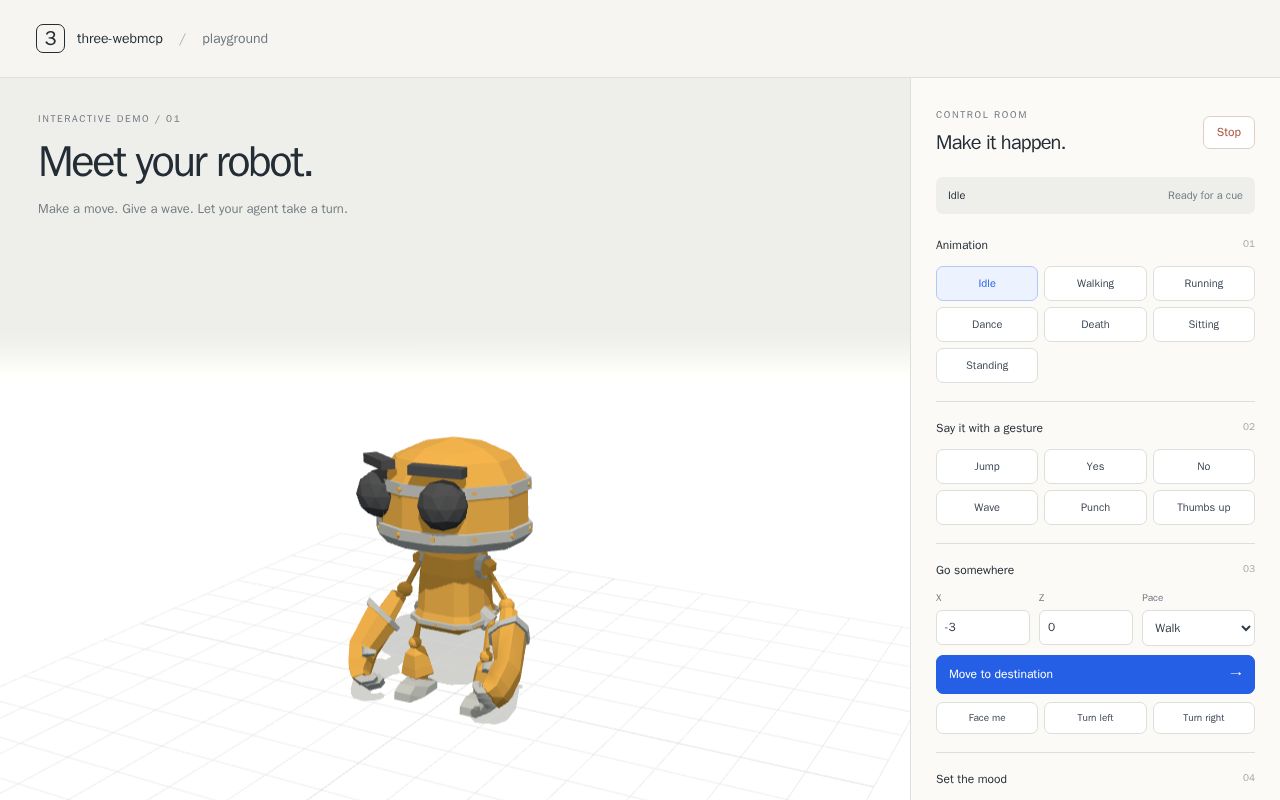The image size is (1280, 800).
Task: Select the Dance animation
Action: point(987,324)
